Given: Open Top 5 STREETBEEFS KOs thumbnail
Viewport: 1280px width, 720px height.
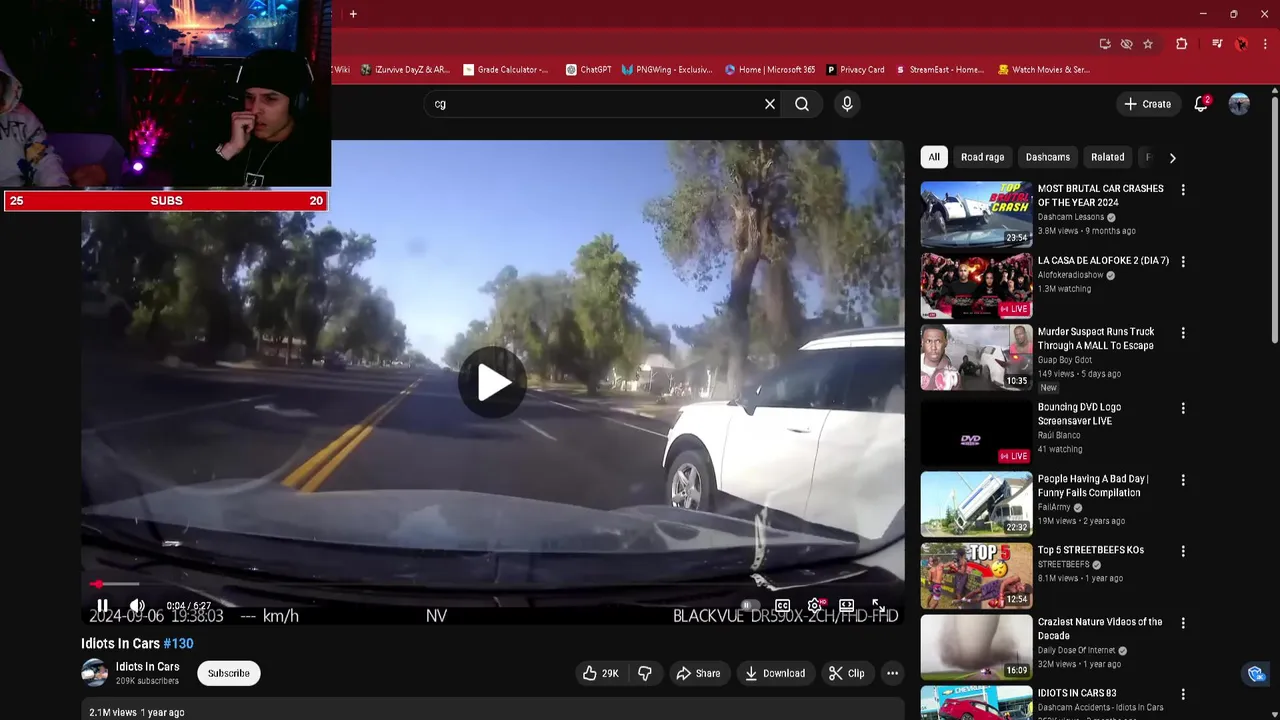Looking at the screenshot, I should click(976, 575).
